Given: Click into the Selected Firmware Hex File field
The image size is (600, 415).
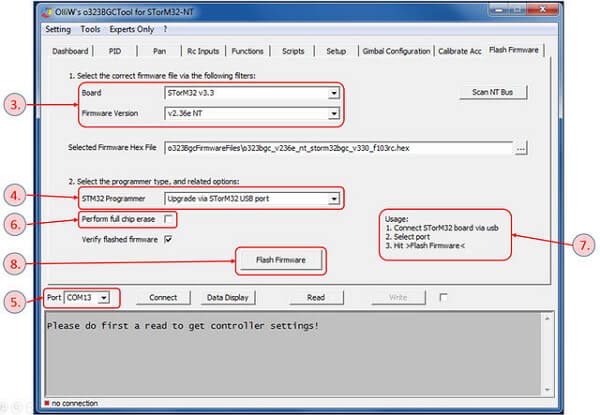Looking at the screenshot, I should 339,148.
